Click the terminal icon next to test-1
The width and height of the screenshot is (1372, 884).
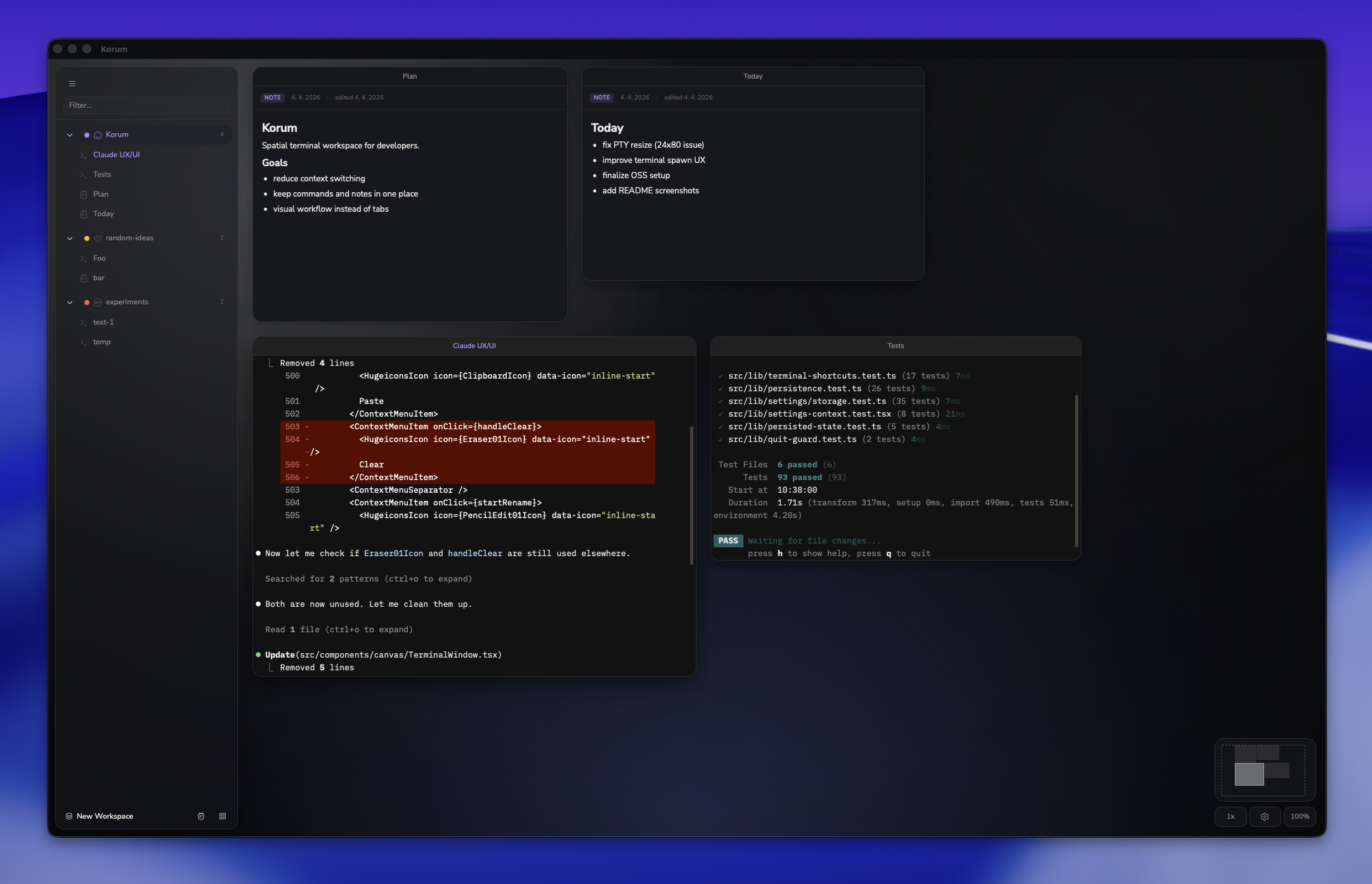coord(83,322)
